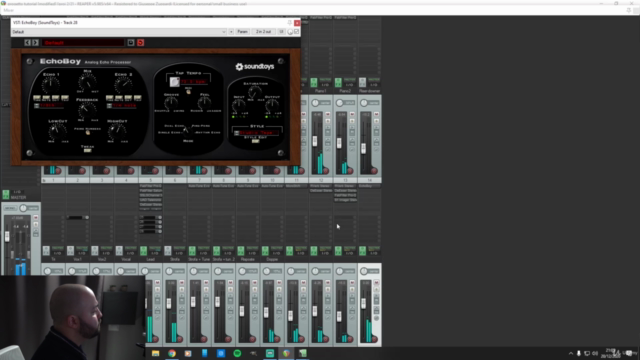Screen dimensions: 640x360
Task: Click the track 14 volume fader
Action: [363, 302]
